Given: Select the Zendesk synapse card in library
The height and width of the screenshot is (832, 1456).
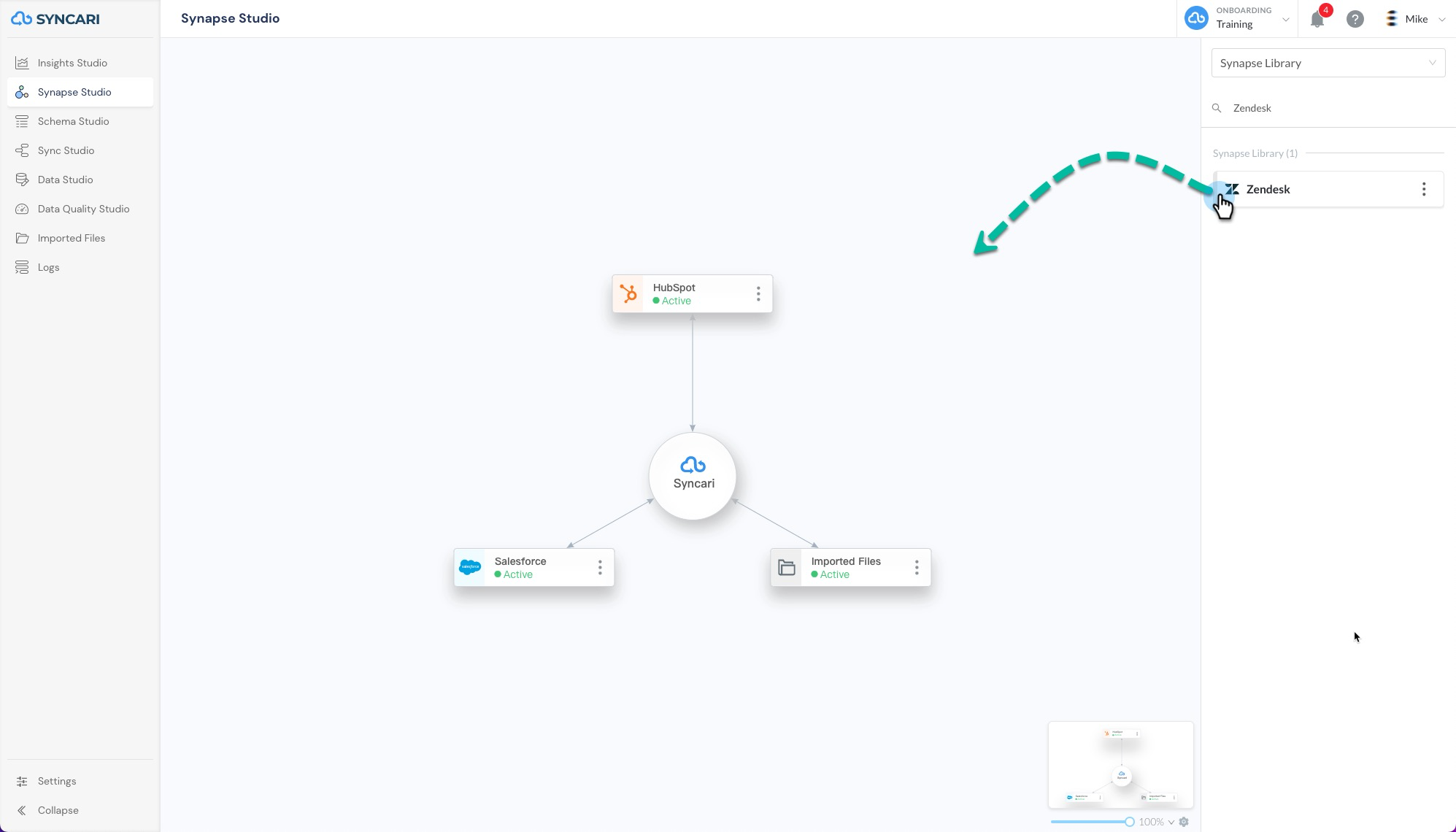Looking at the screenshot, I should 1328,189.
